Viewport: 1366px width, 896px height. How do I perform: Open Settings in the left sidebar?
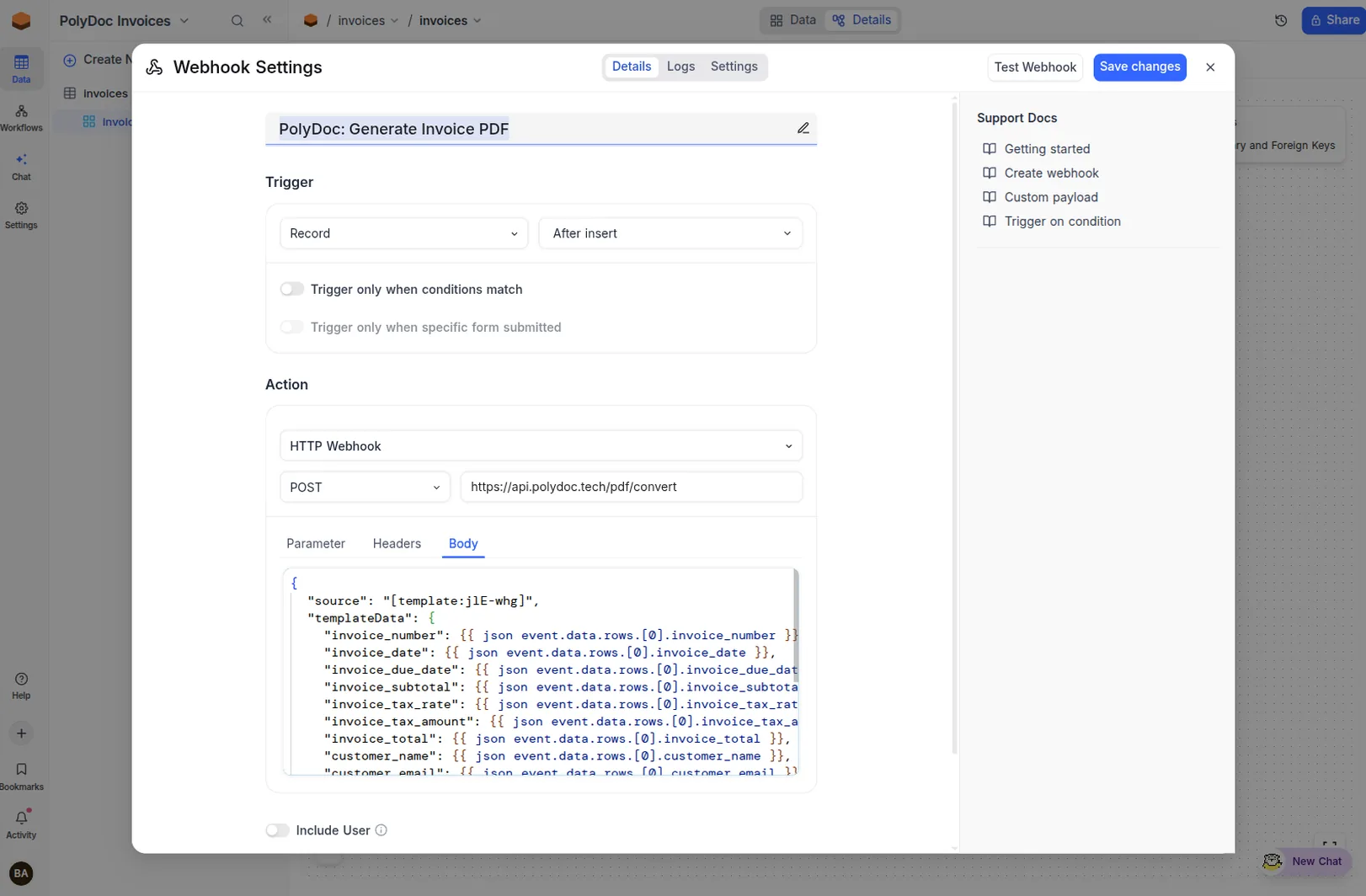(x=21, y=216)
